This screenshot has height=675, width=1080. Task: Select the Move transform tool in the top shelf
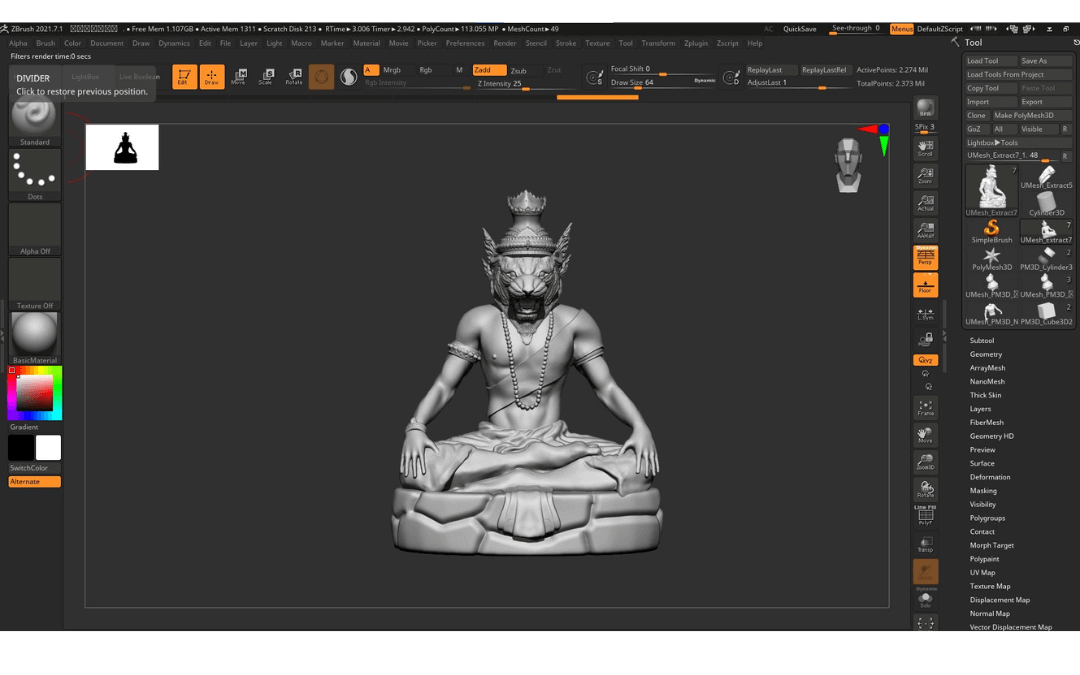coord(238,77)
